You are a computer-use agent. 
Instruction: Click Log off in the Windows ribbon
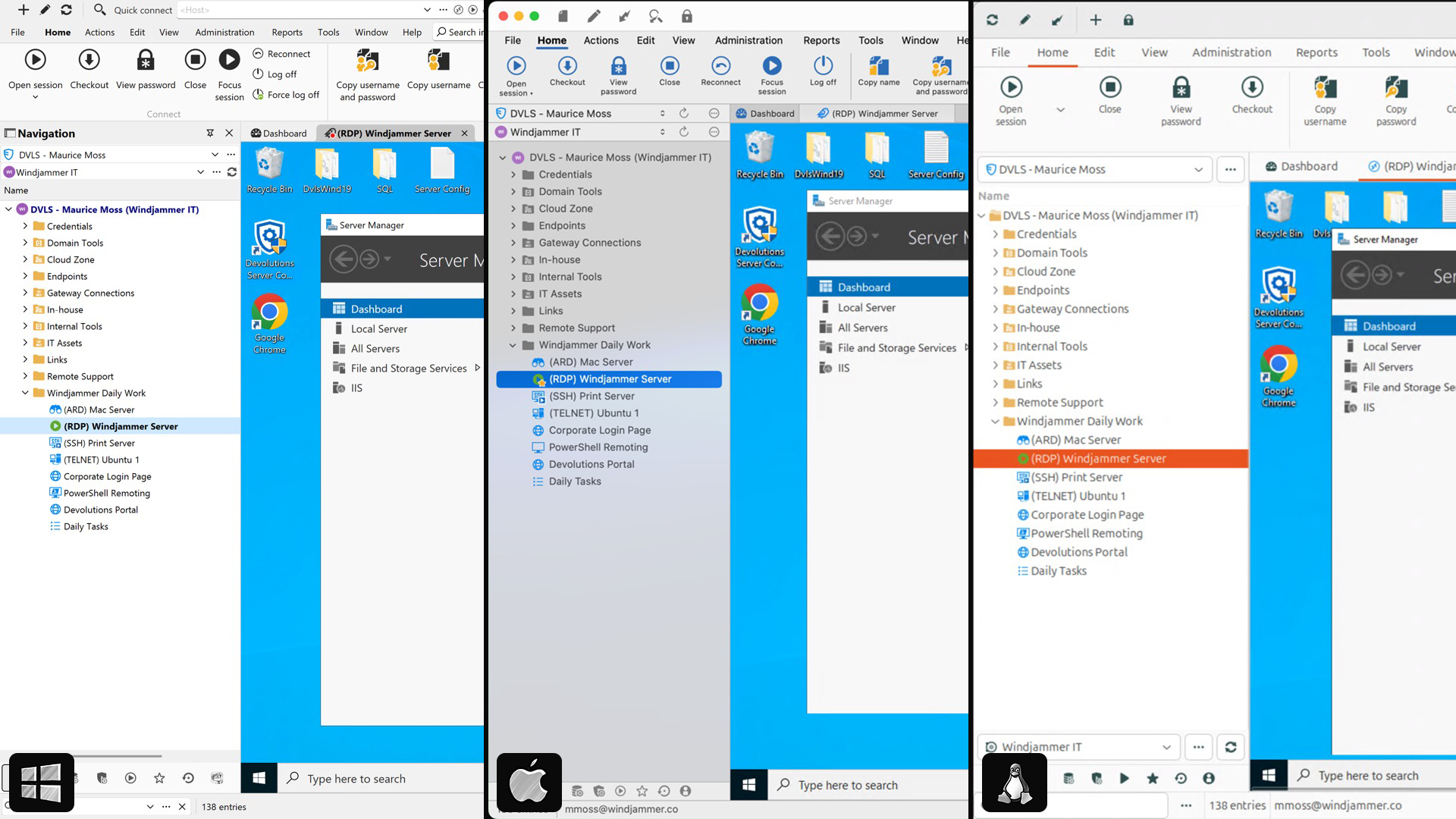tap(275, 74)
